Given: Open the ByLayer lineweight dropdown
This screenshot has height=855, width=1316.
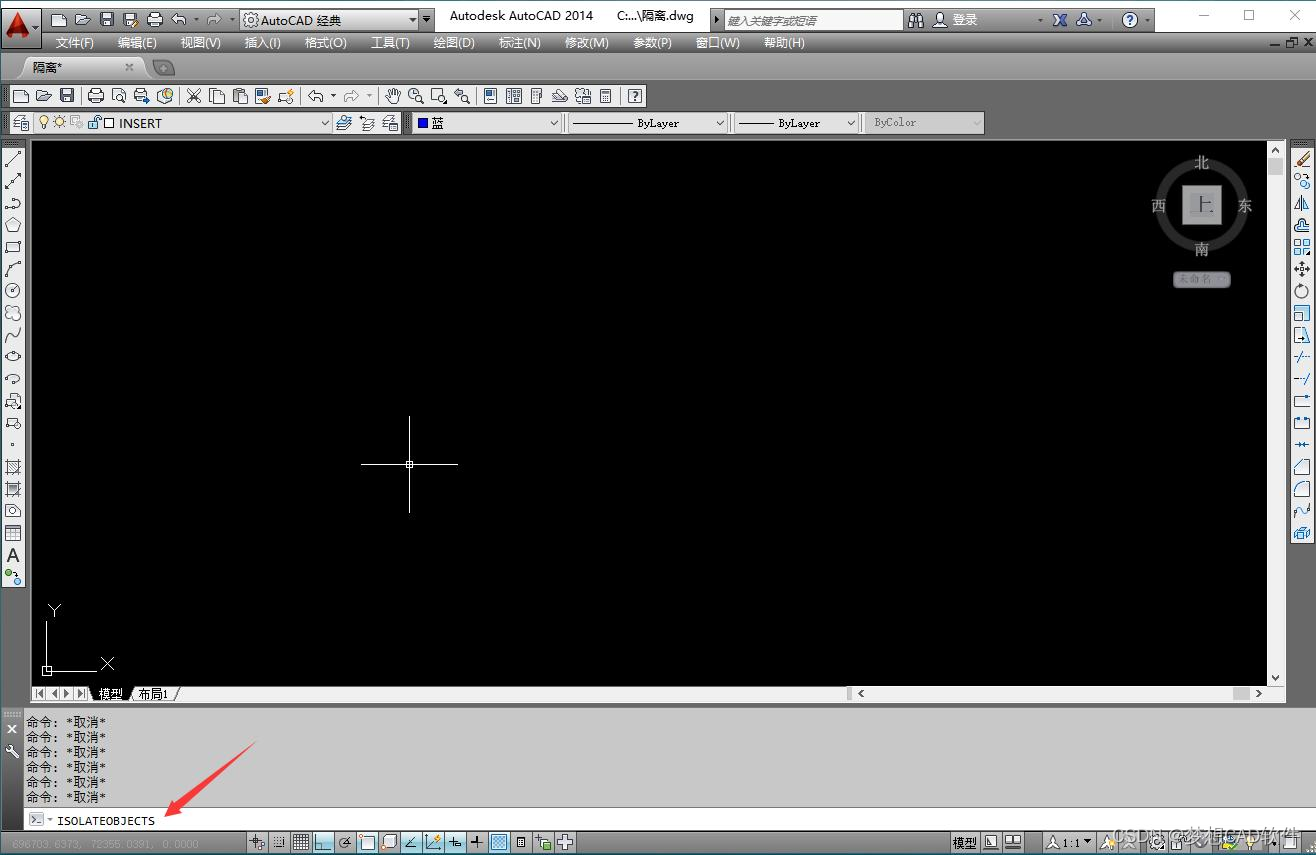Looking at the screenshot, I should tap(797, 123).
